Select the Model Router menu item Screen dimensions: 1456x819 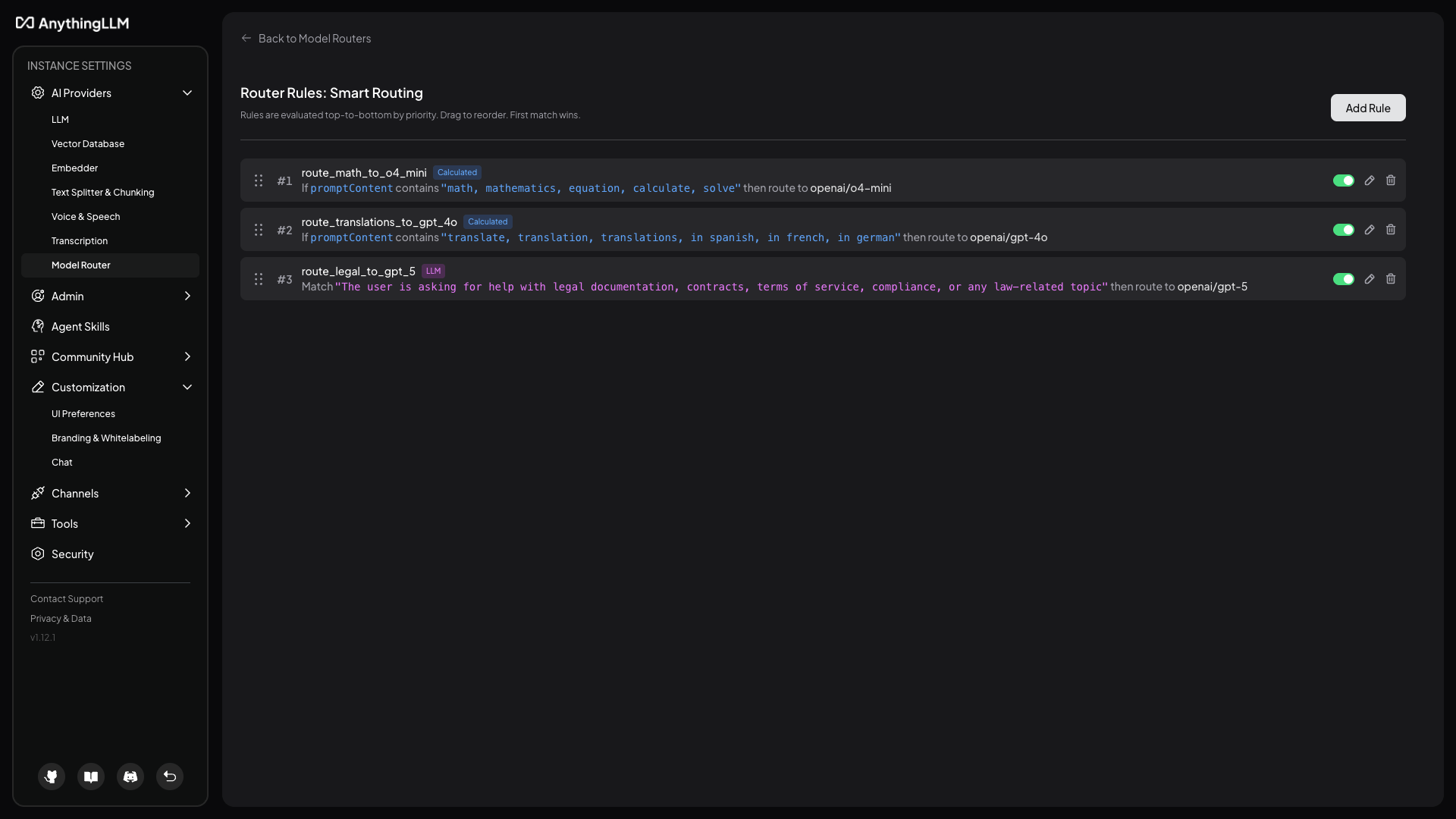pyautogui.click(x=110, y=265)
